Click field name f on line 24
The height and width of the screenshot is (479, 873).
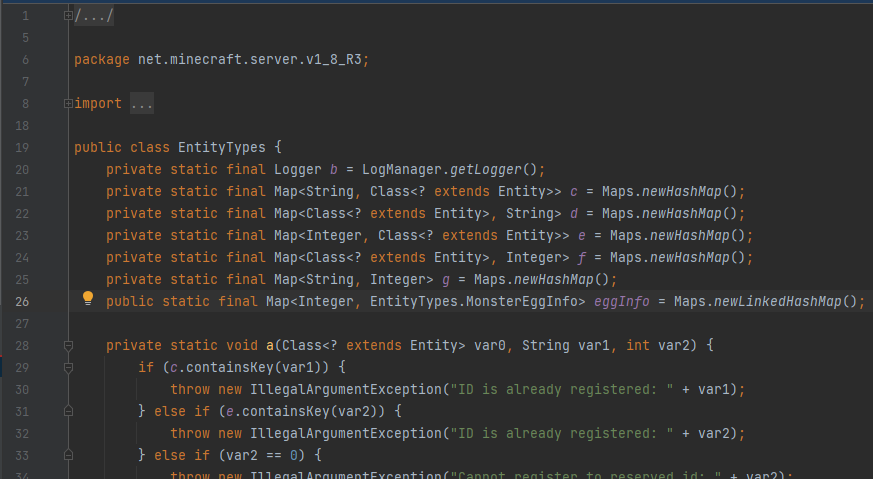[x=581, y=257]
